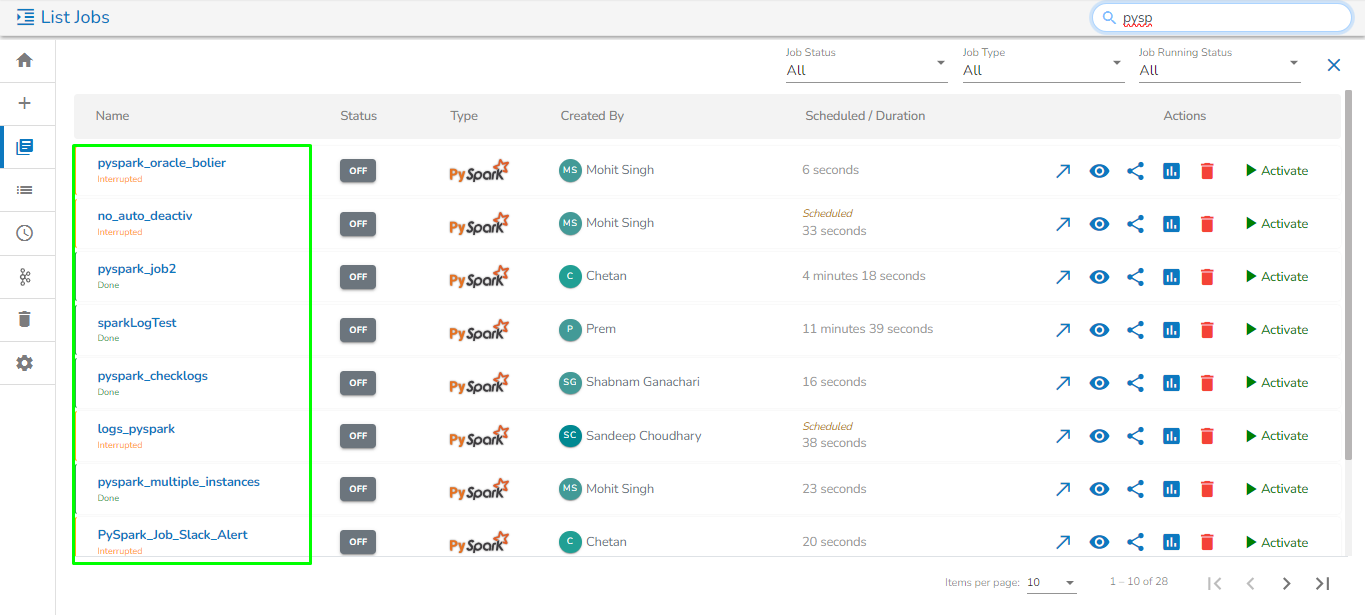Screen dimensions: 1365x615
Task: Push arrow icon for no_auto_deactiv job
Action: [1063, 224]
